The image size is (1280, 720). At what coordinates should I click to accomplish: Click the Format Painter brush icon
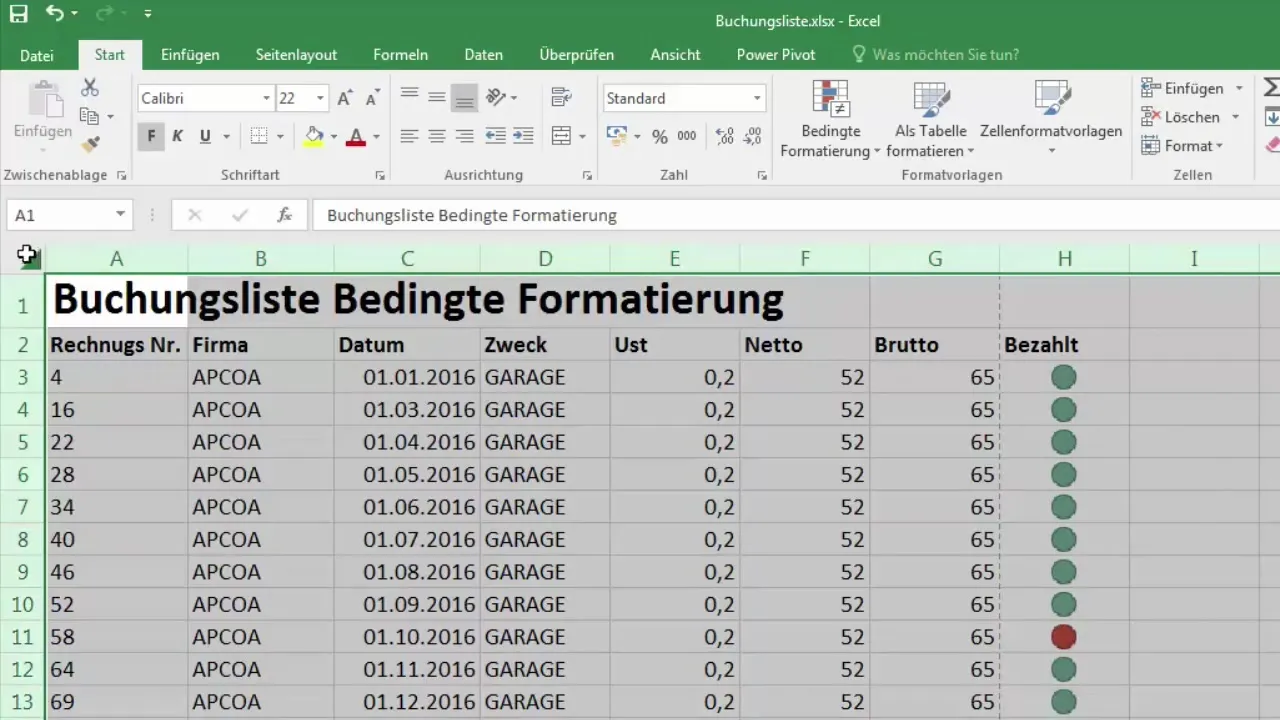[x=90, y=145]
